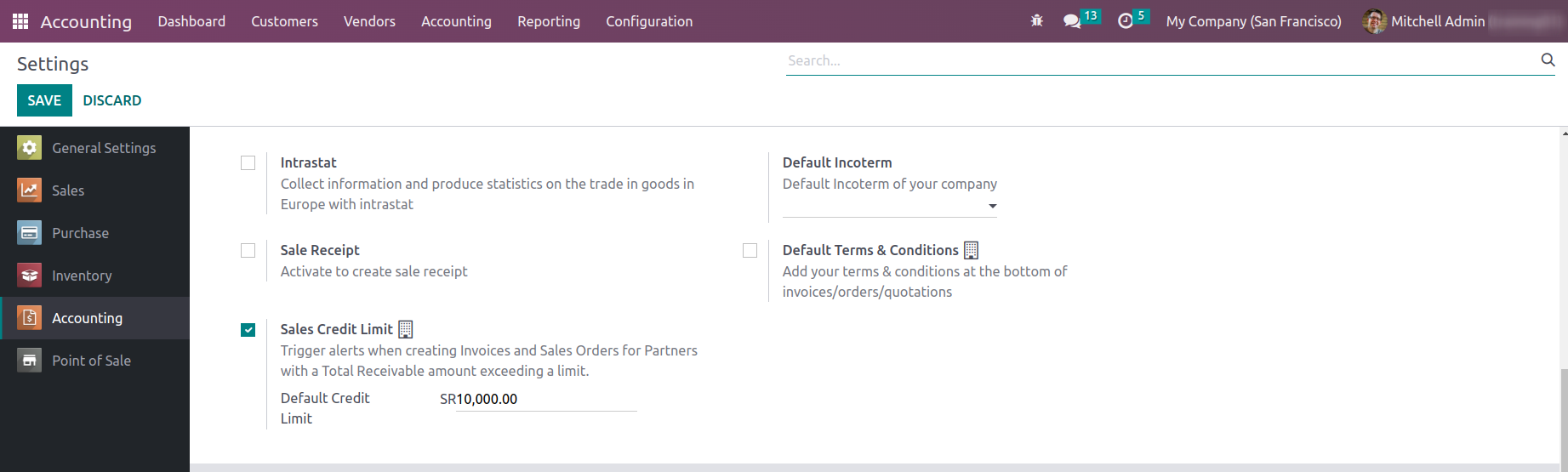The width and height of the screenshot is (1568, 472).
Task: Open activities clock icon with 5 badge
Action: tap(1125, 21)
